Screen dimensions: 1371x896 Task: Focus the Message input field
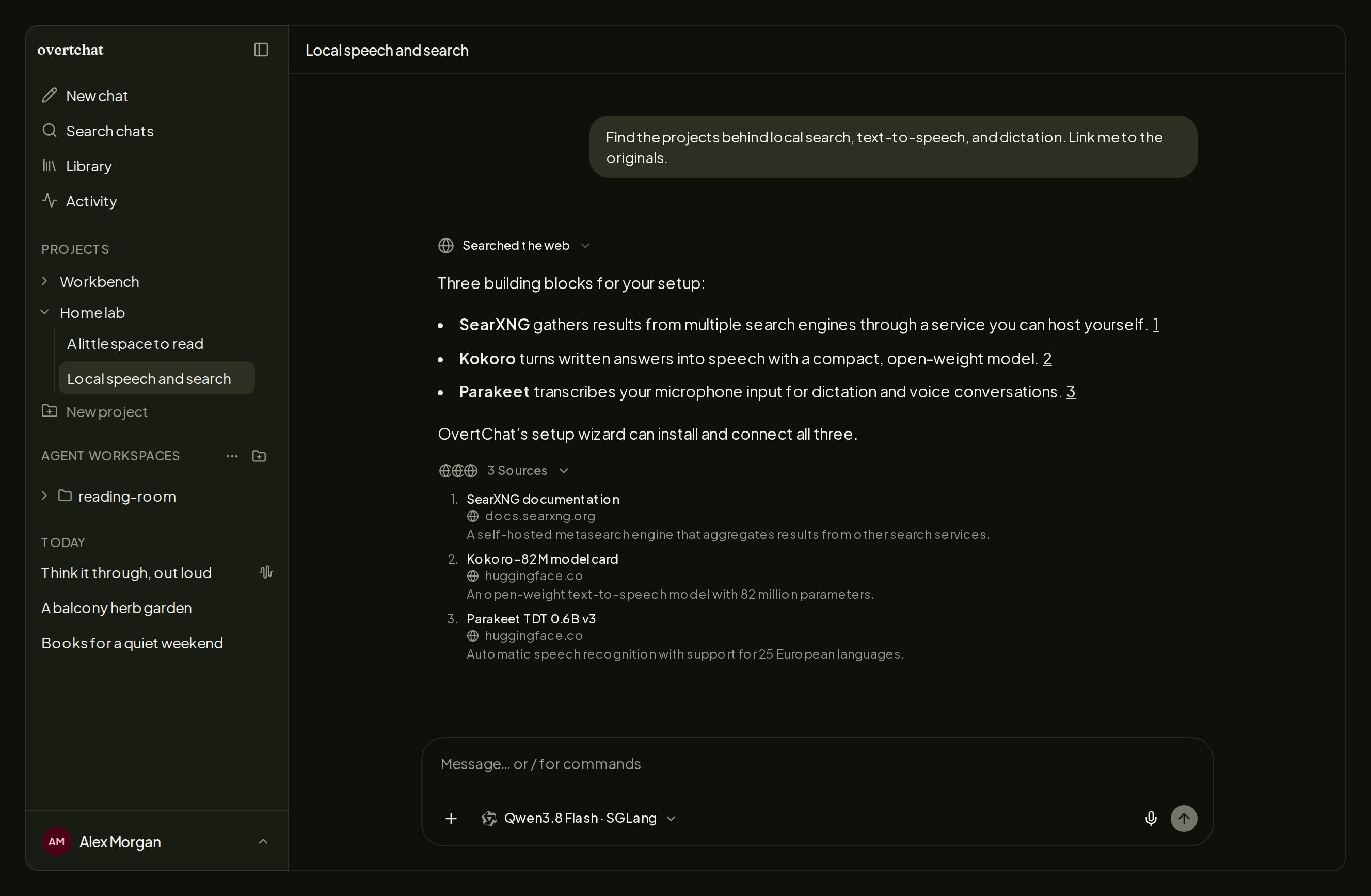click(818, 764)
